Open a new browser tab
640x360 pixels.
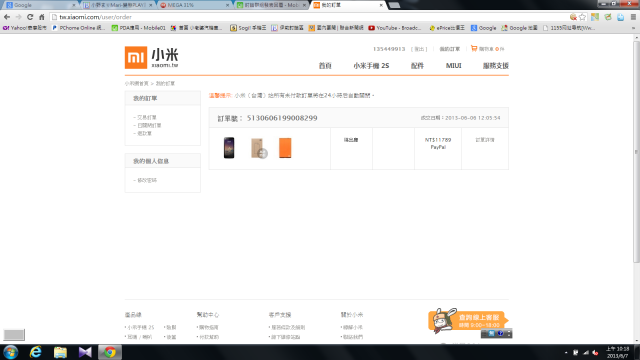pyautogui.click(x=394, y=5)
